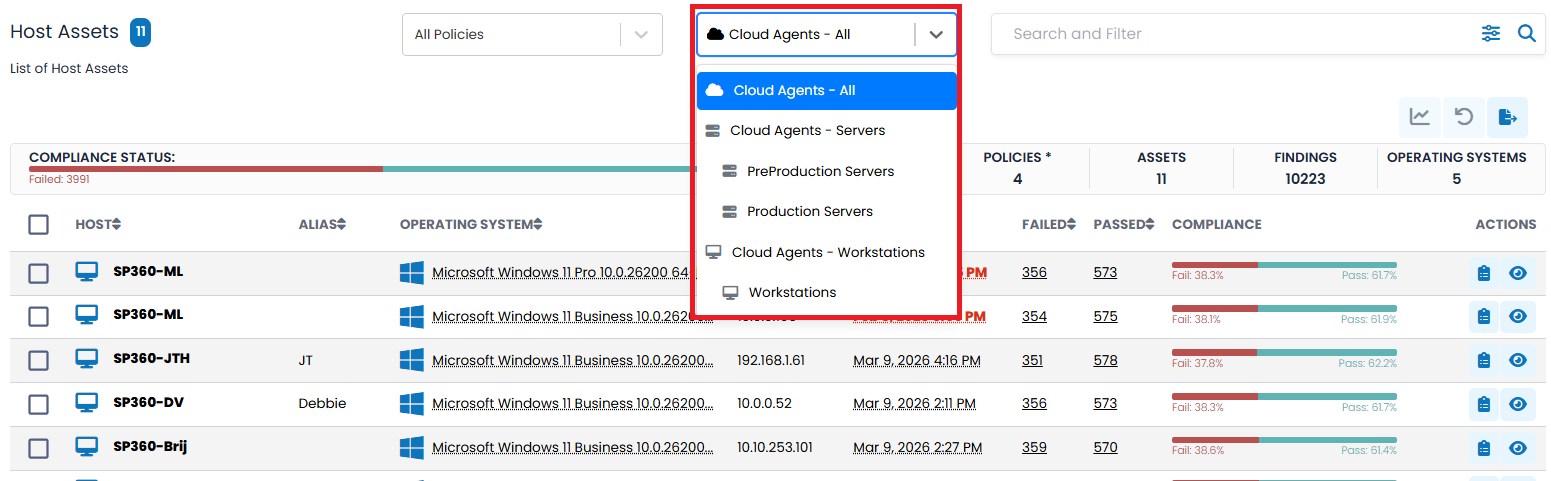The height and width of the screenshot is (481, 1551).
Task: Click the refresh/reset arrow icon
Action: 1463,117
